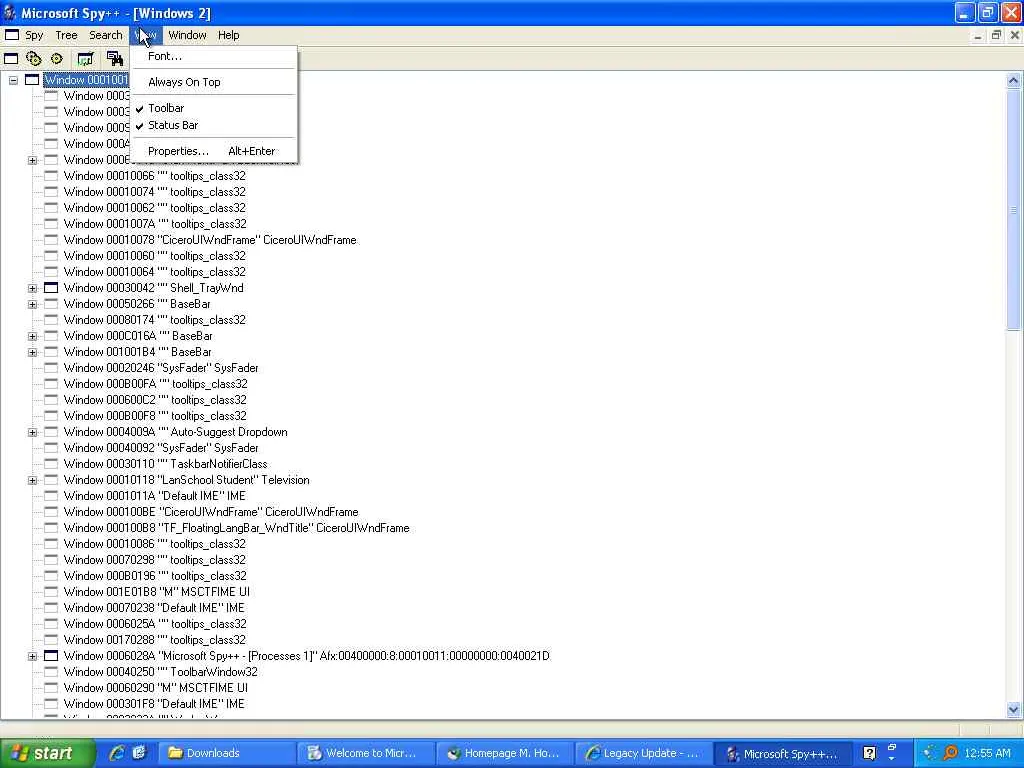Open the Window menu
Image resolution: width=1024 pixels, height=768 pixels.
pyautogui.click(x=187, y=35)
